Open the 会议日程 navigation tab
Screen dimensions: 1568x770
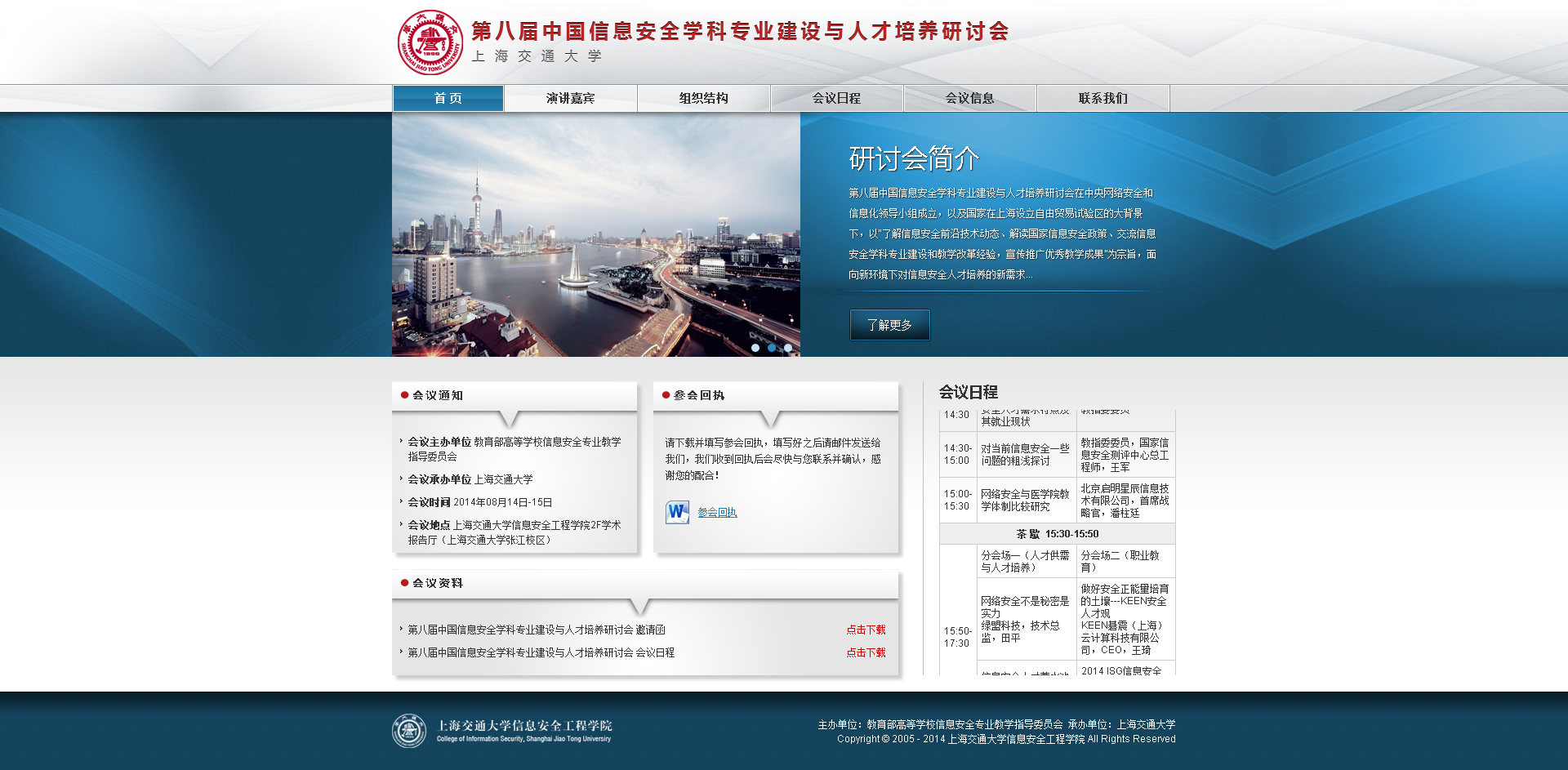[836, 98]
